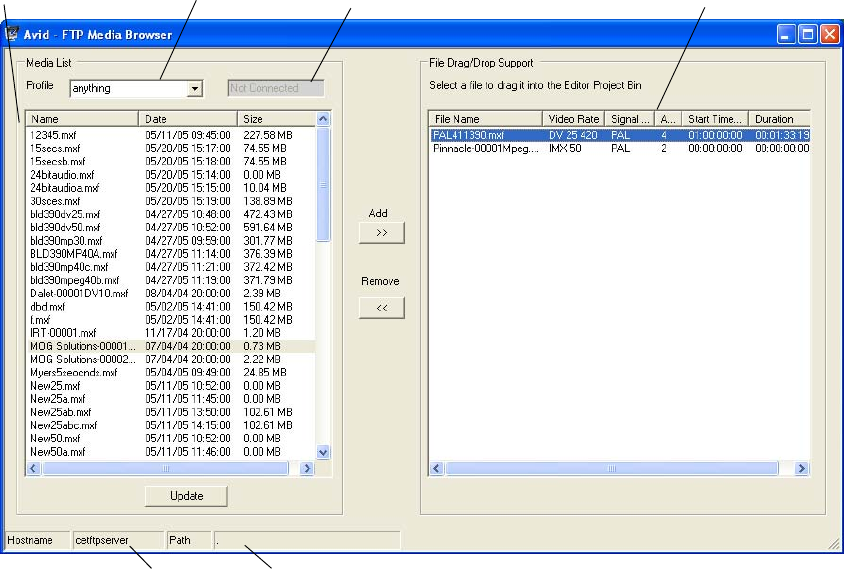Select 30sces.mxf file row
The image size is (844, 569).
point(171,201)
